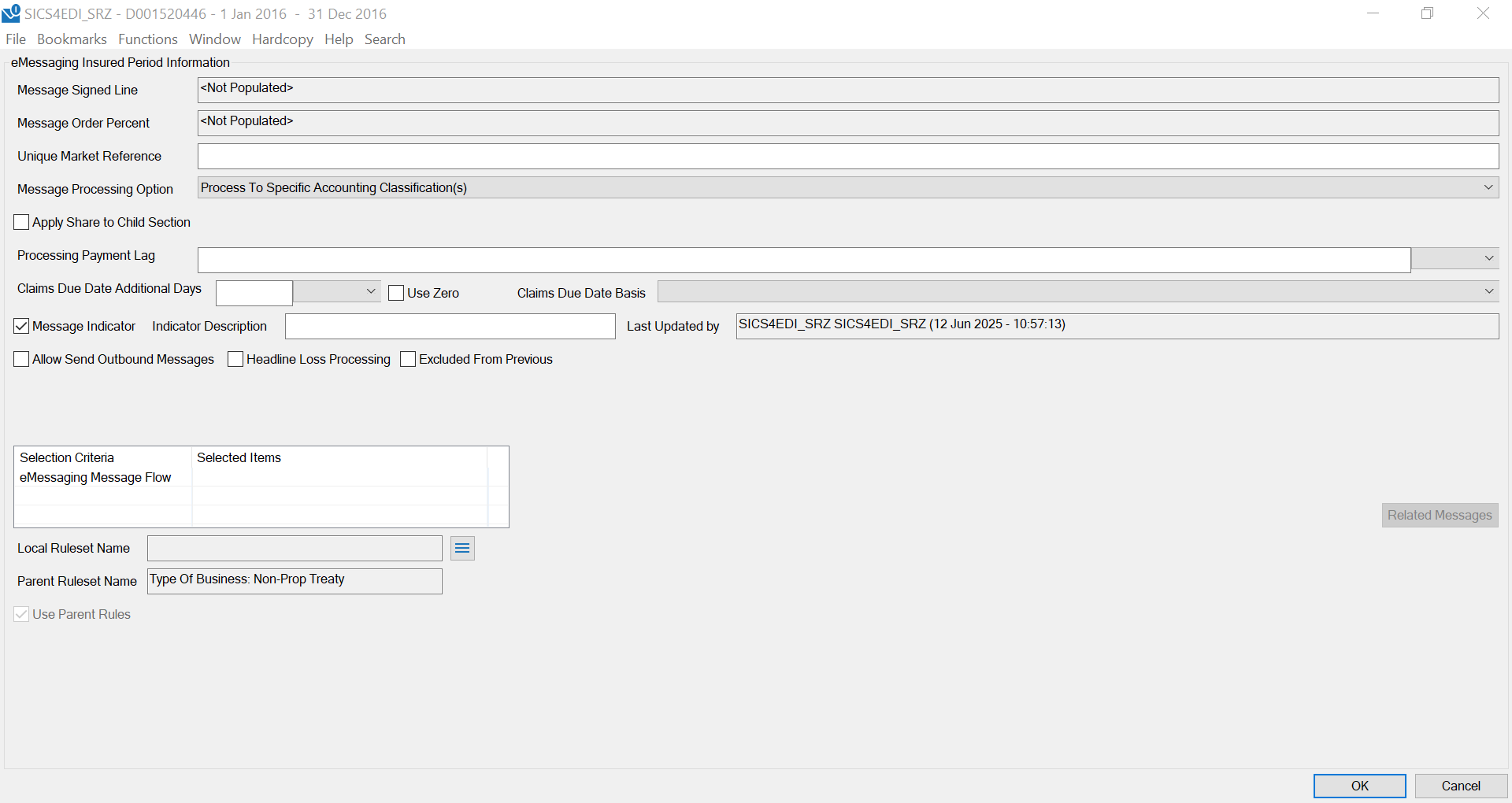Toggle Allow Send Outbound Messages
The height and width of the screenshot is (803, 1512).
pyautogui.click(x=22, y=359)
